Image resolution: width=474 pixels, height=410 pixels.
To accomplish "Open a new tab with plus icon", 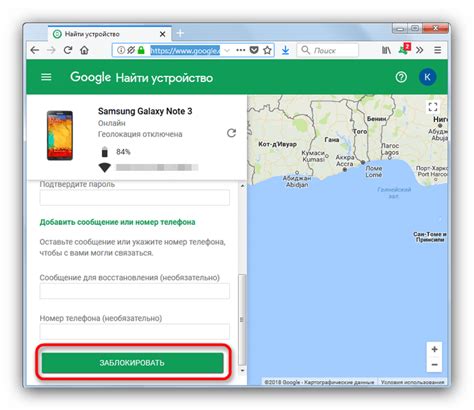I will 180,33.
